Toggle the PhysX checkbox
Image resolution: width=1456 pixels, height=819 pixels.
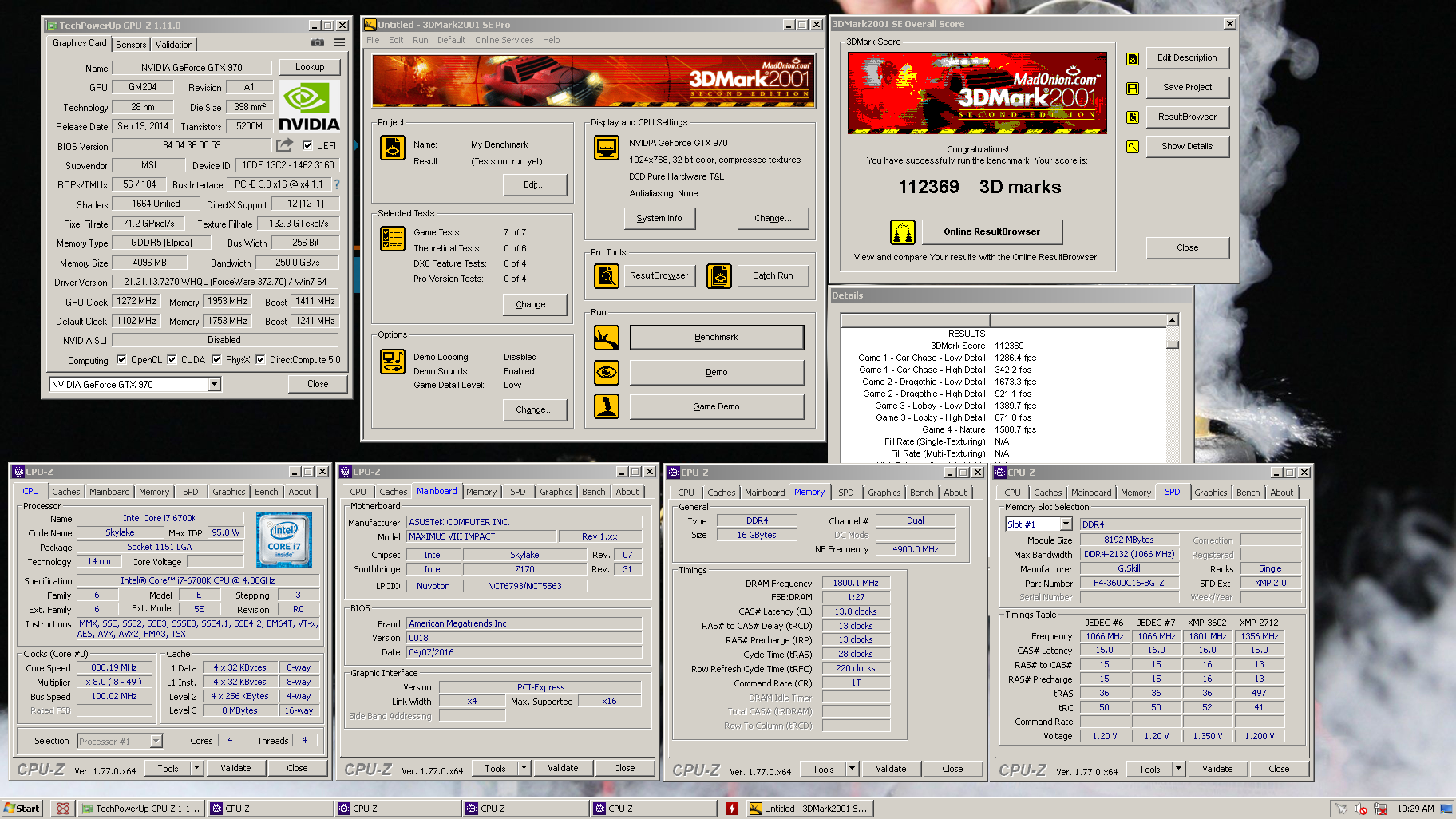[216, 359]
